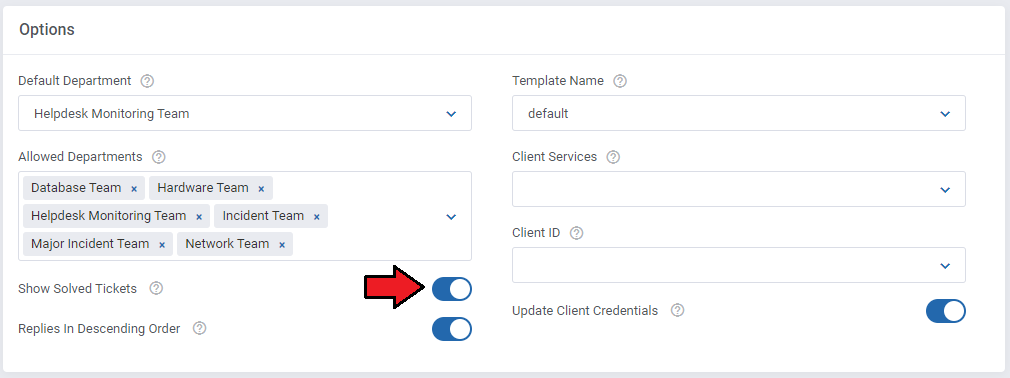Click the Hardware Team tag label
1010x378 pixels.
pyautogui.click(x=203, y=188)
